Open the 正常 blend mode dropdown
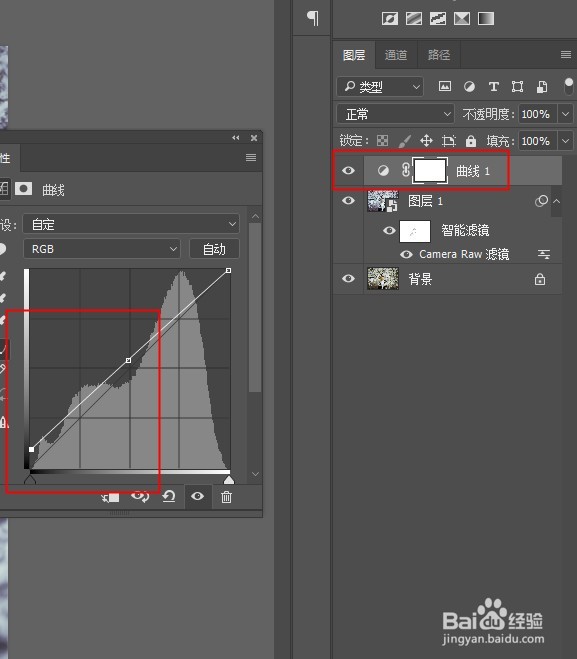 click(395, 114)
